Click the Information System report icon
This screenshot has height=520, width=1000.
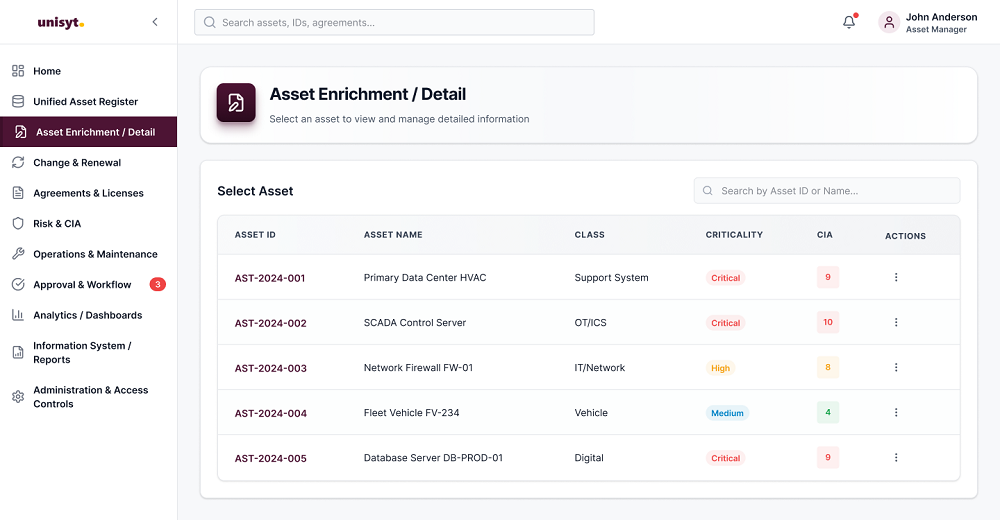[18, 352]
